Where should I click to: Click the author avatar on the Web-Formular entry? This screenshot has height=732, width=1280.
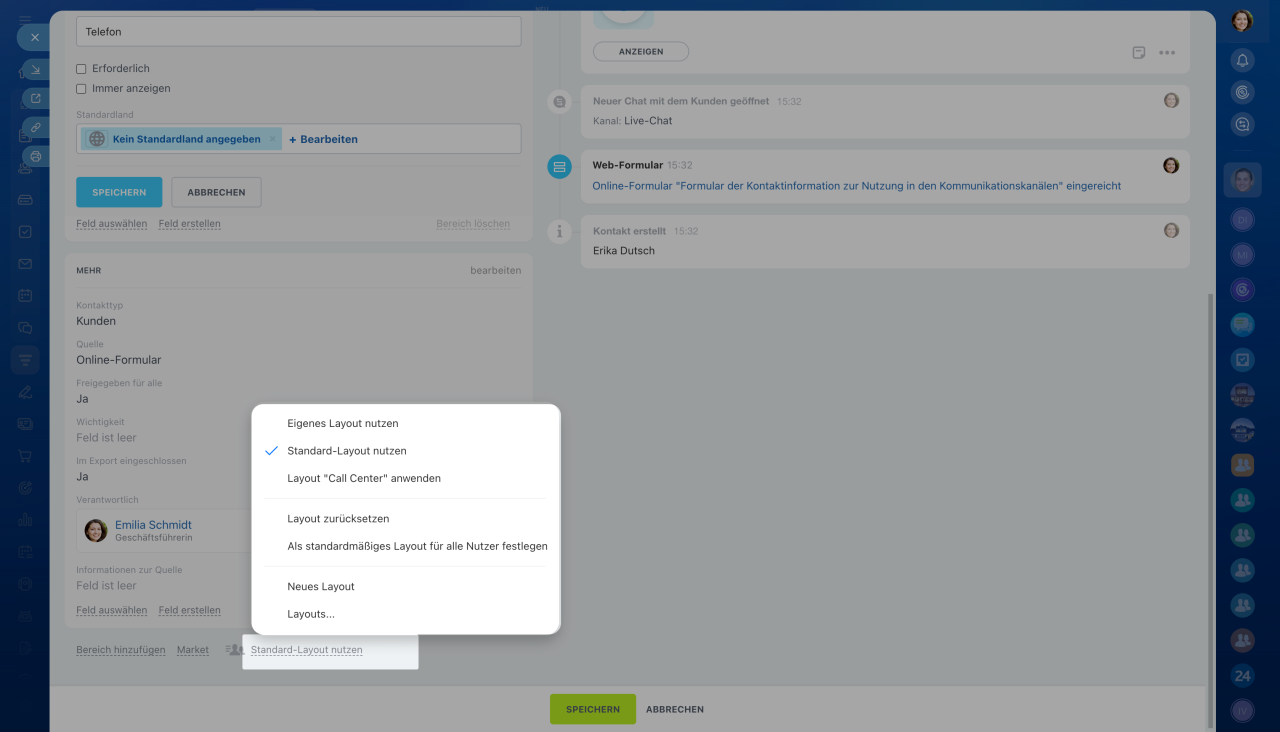click(x=1171, y=165)
